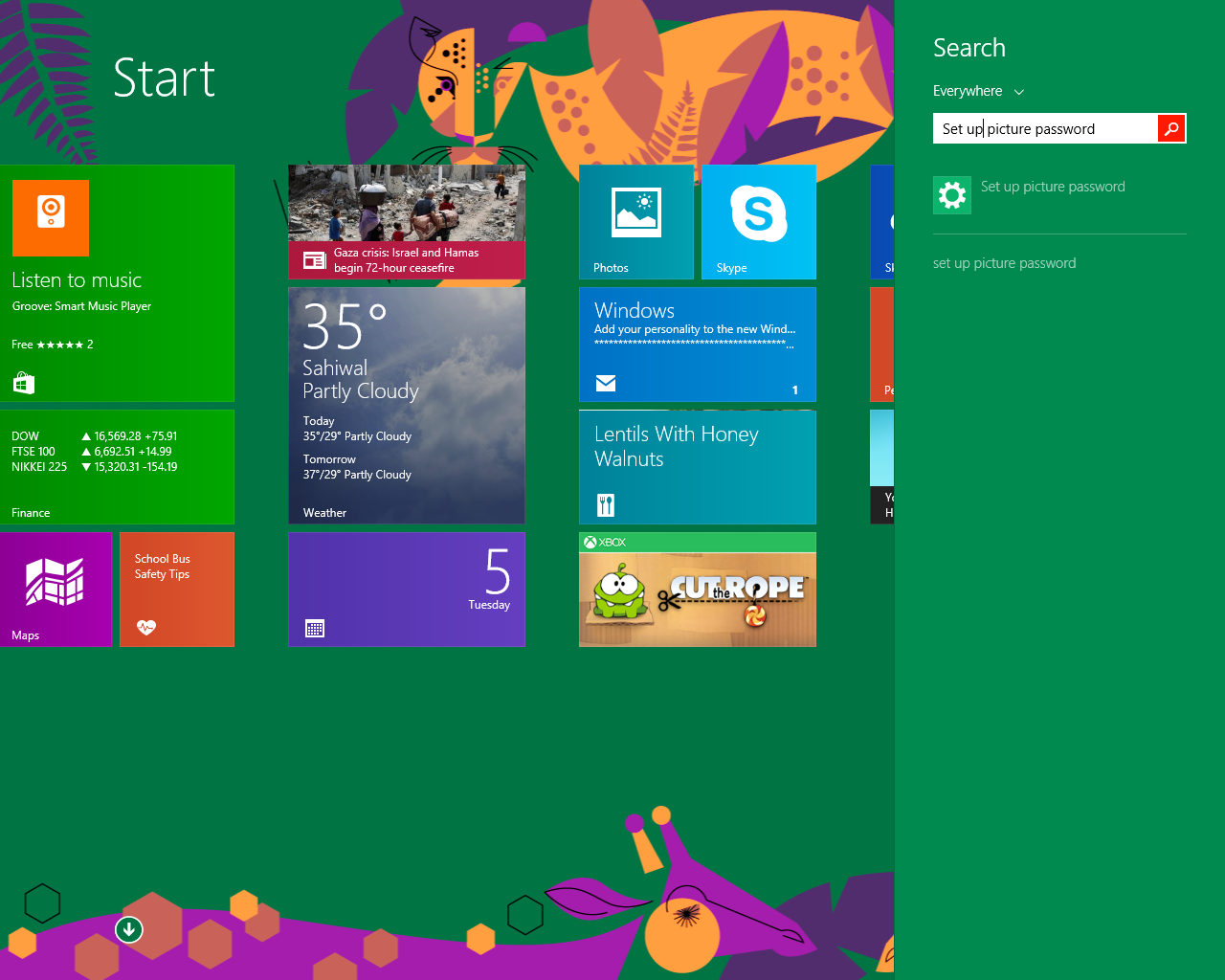Open the Lentils With Honey Walnuts recipe tile
The width and height of the screenshot is (1225, 980).
[697, 467]
